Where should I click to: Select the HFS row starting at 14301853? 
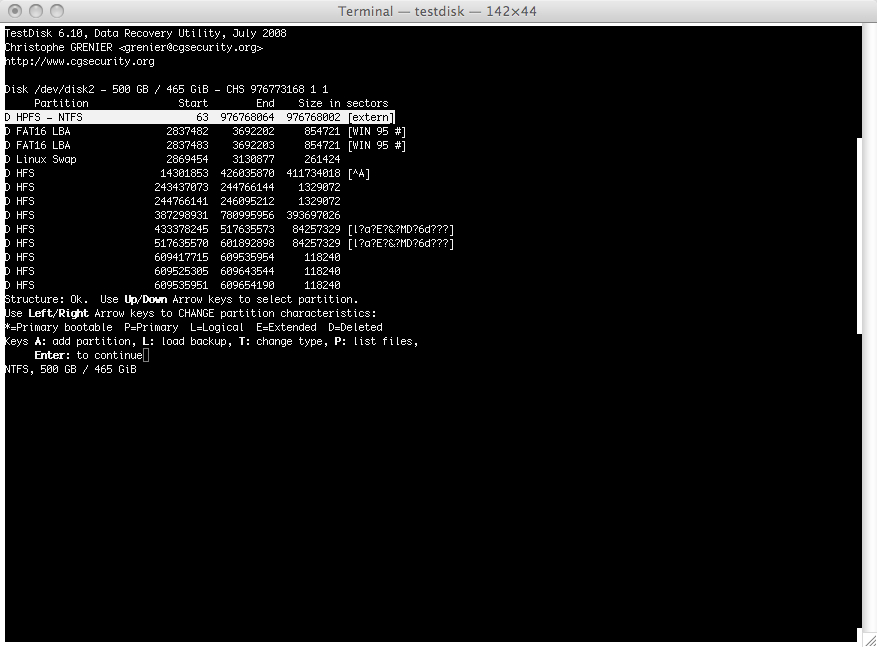tap(187, 173)
